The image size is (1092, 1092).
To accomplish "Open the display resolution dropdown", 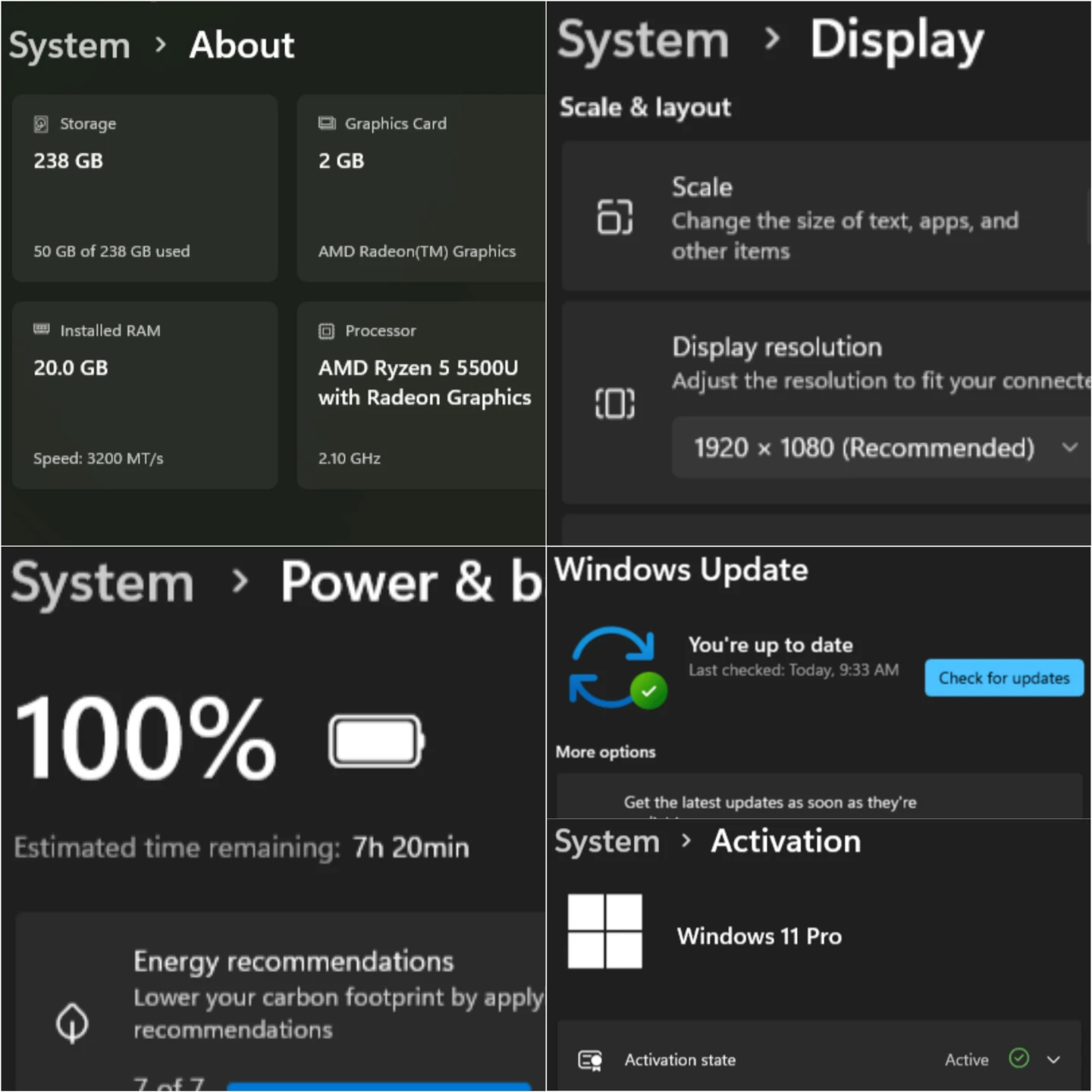I will pos(881,447).
